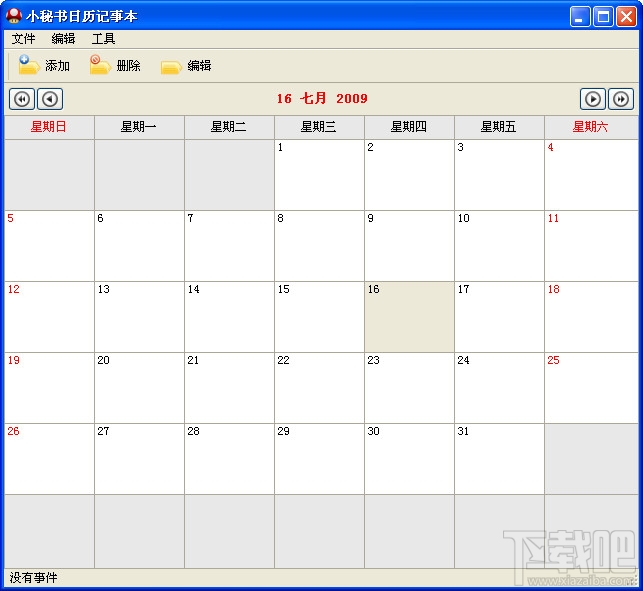The image size is (643, 591).
Task: Click the date title 16 七月 2009
Action: click(322, 98)
